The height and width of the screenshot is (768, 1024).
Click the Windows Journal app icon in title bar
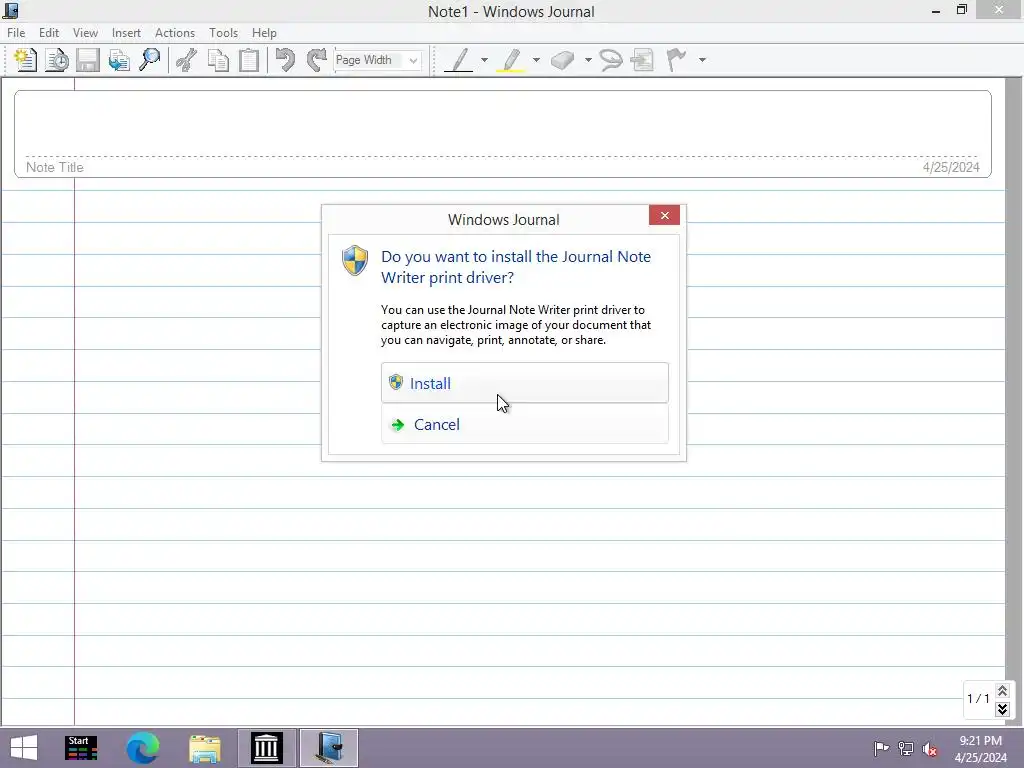10,10
